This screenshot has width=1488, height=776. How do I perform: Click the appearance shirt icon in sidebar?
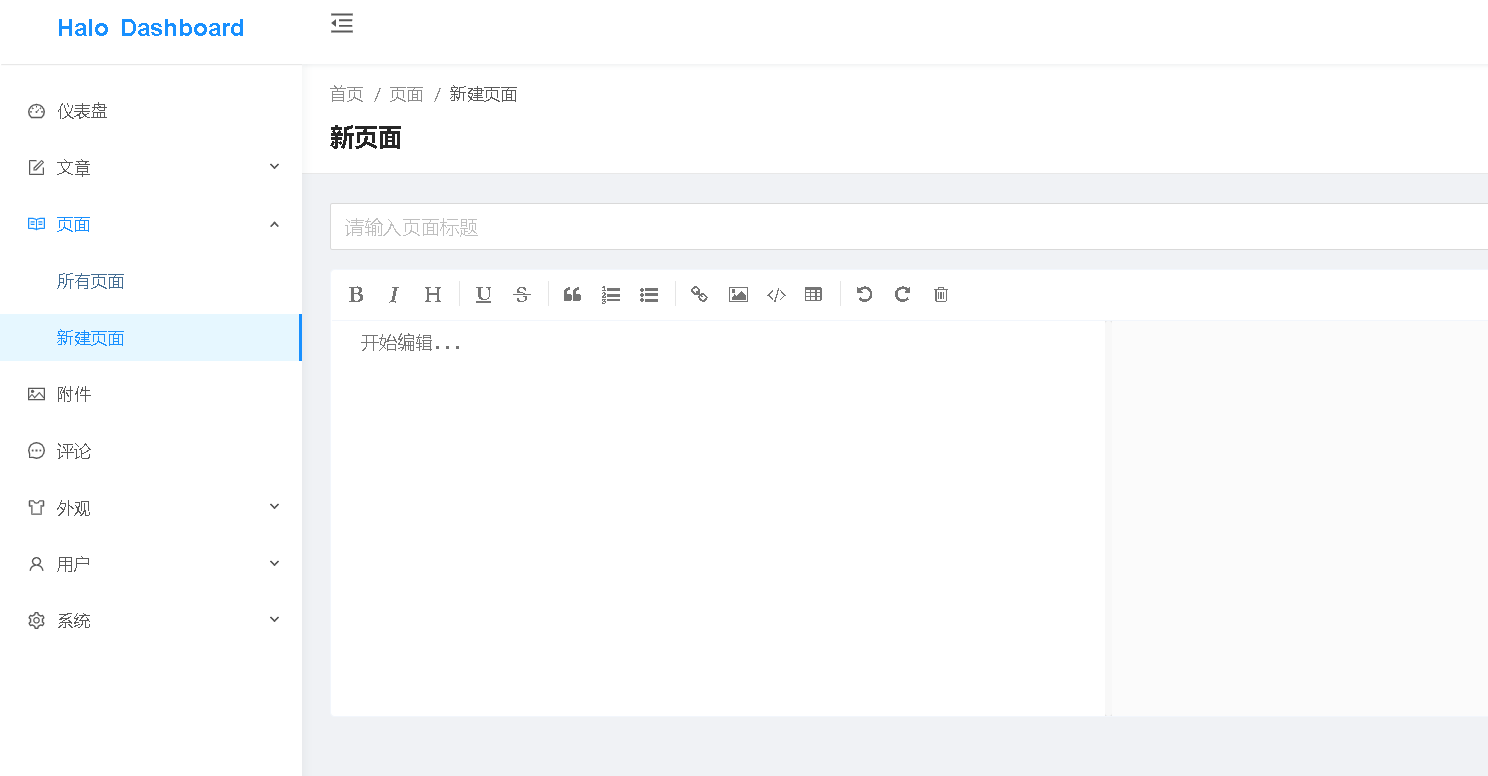pos(37,508)
